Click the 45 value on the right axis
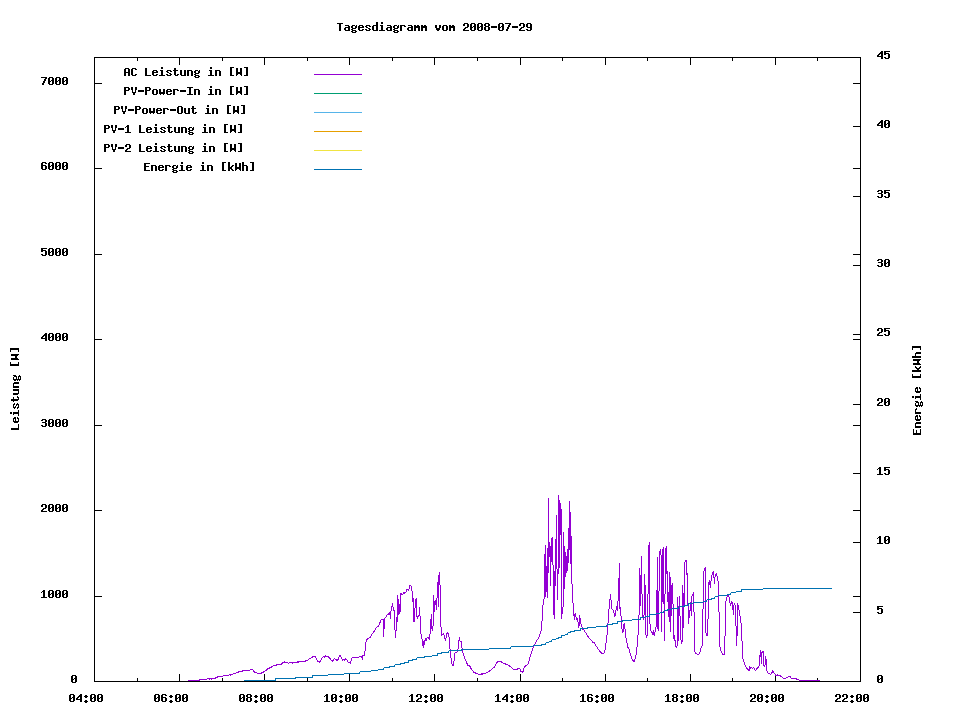The image size is (960, 720). click(884, 55)
